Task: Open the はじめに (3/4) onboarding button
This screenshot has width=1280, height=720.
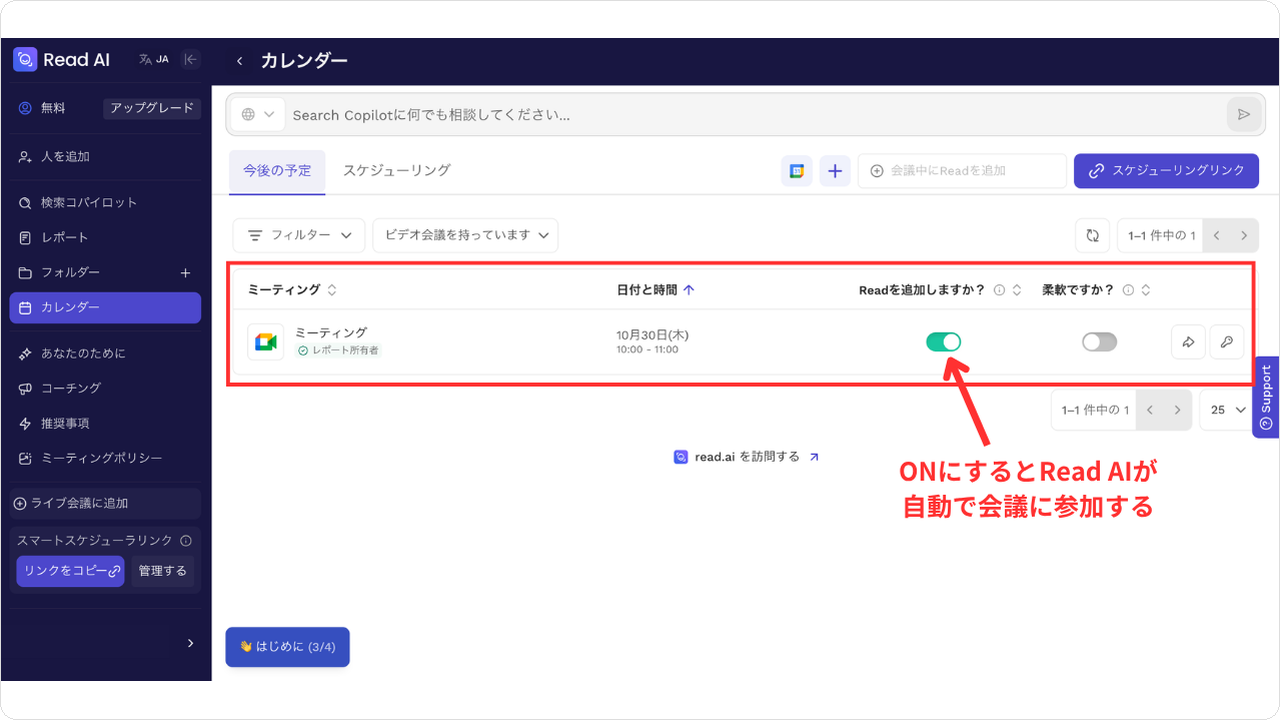Action: point(288,647)
